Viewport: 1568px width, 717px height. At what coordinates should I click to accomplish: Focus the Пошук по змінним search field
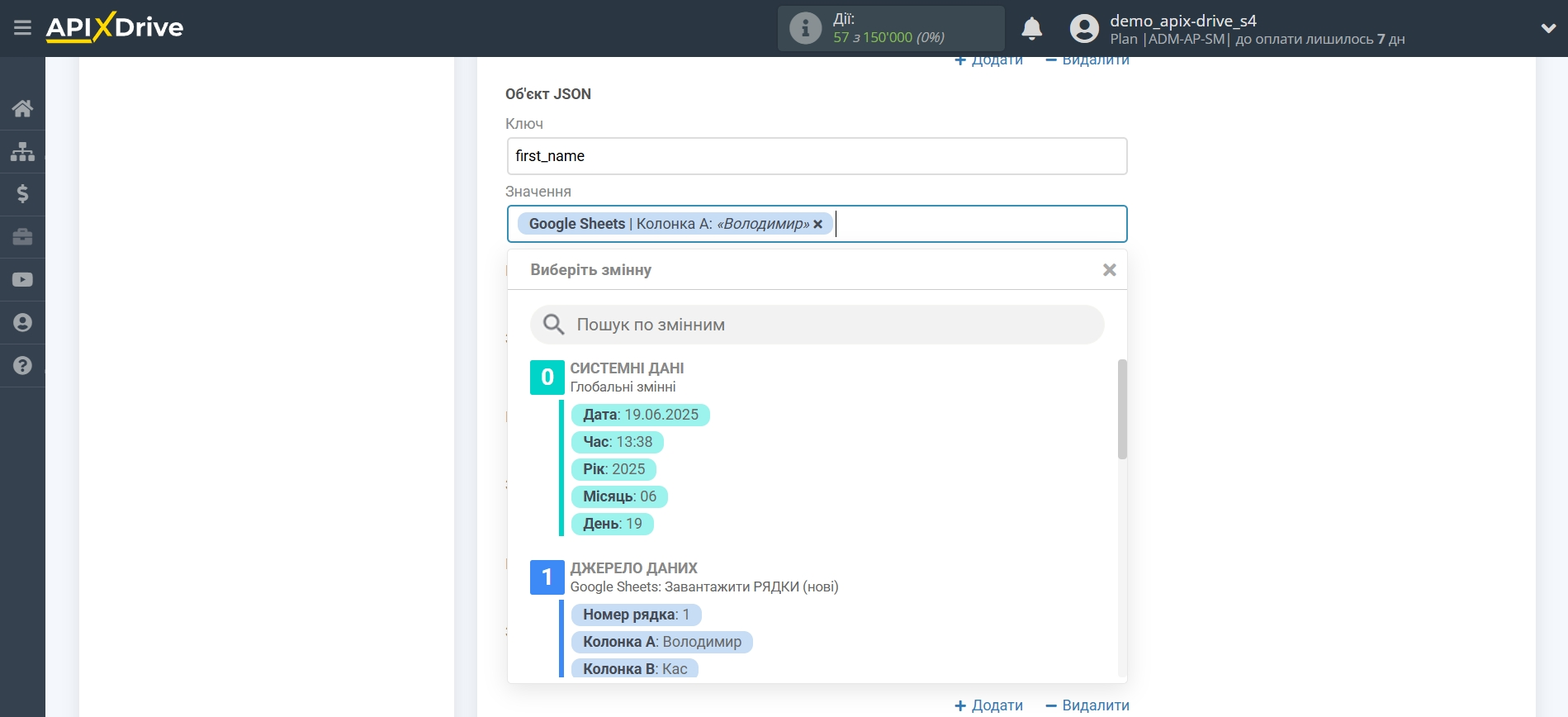[x=817, y=325]
